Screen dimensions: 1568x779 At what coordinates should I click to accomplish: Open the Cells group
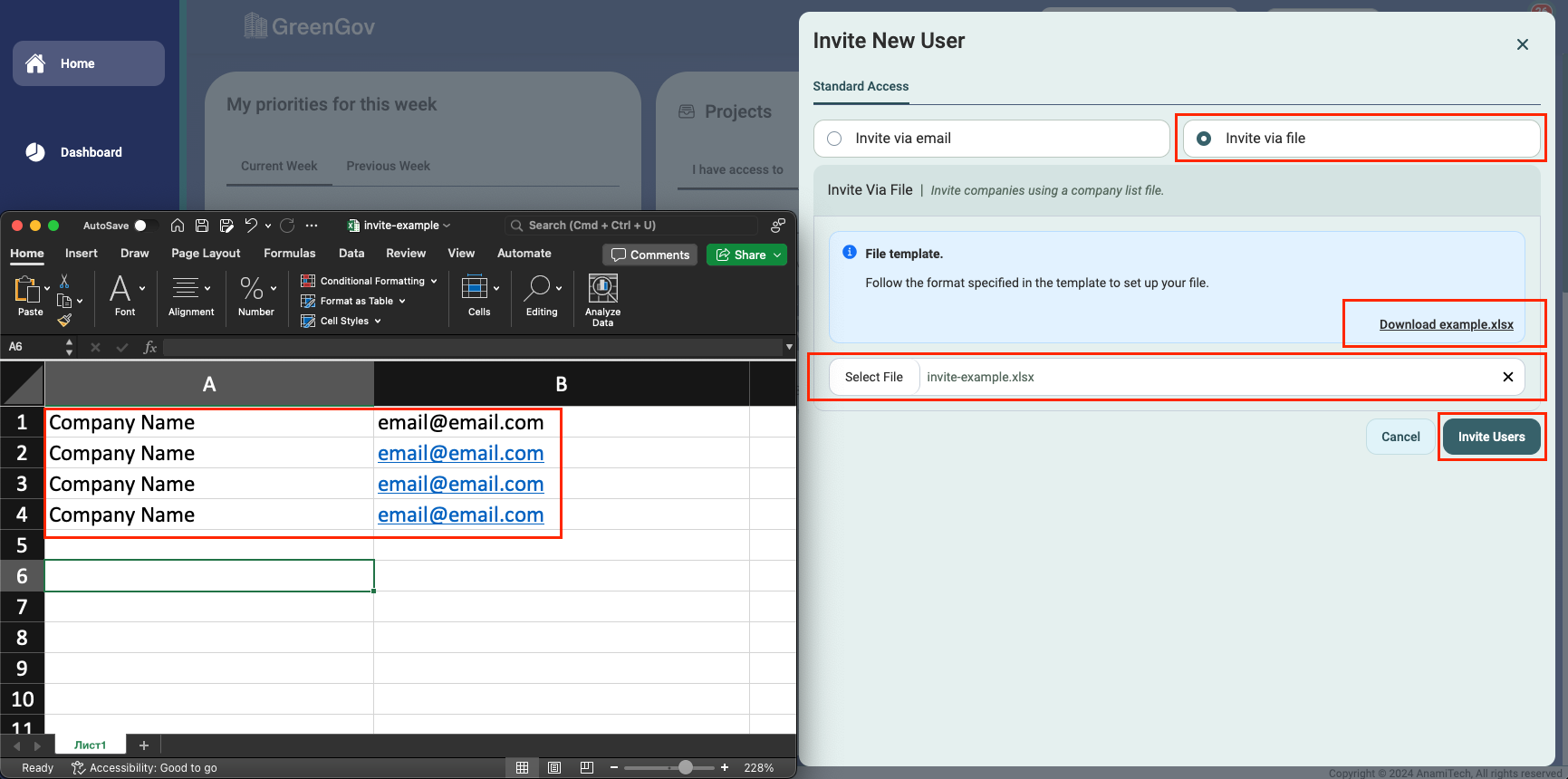479,296
